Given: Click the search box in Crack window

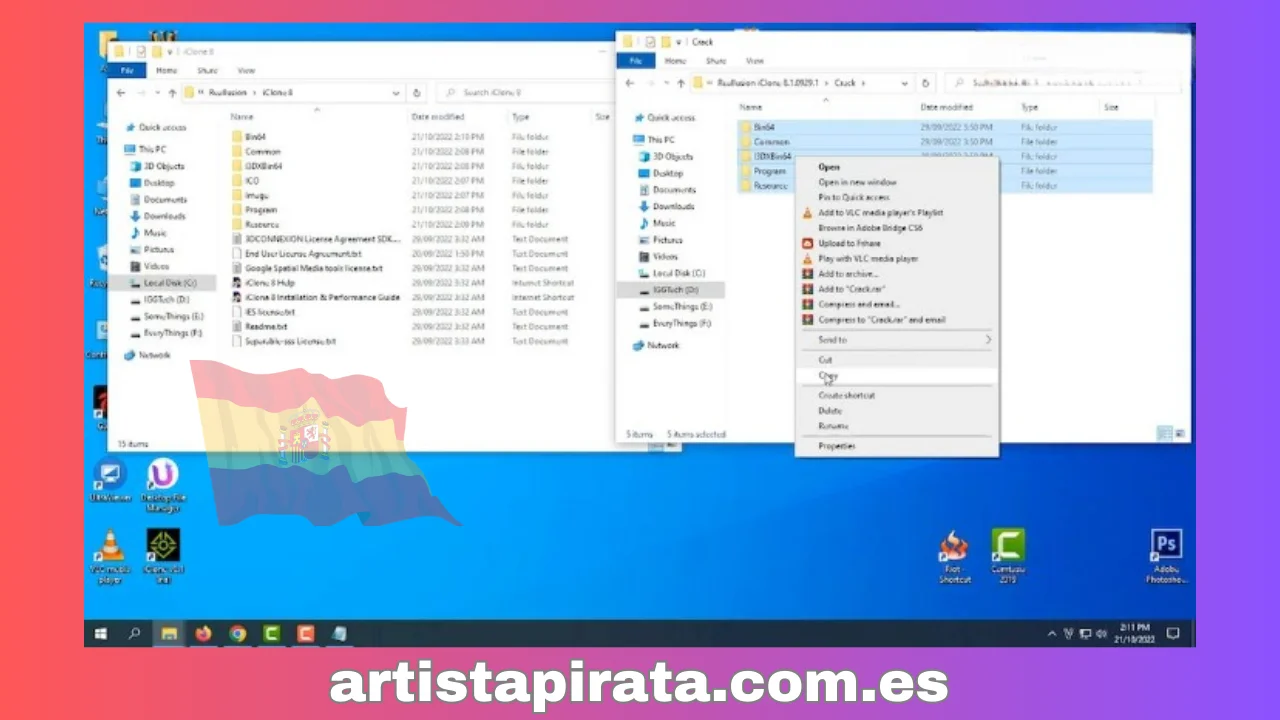Looking at the screenshot, I should tap(1062, 83).
